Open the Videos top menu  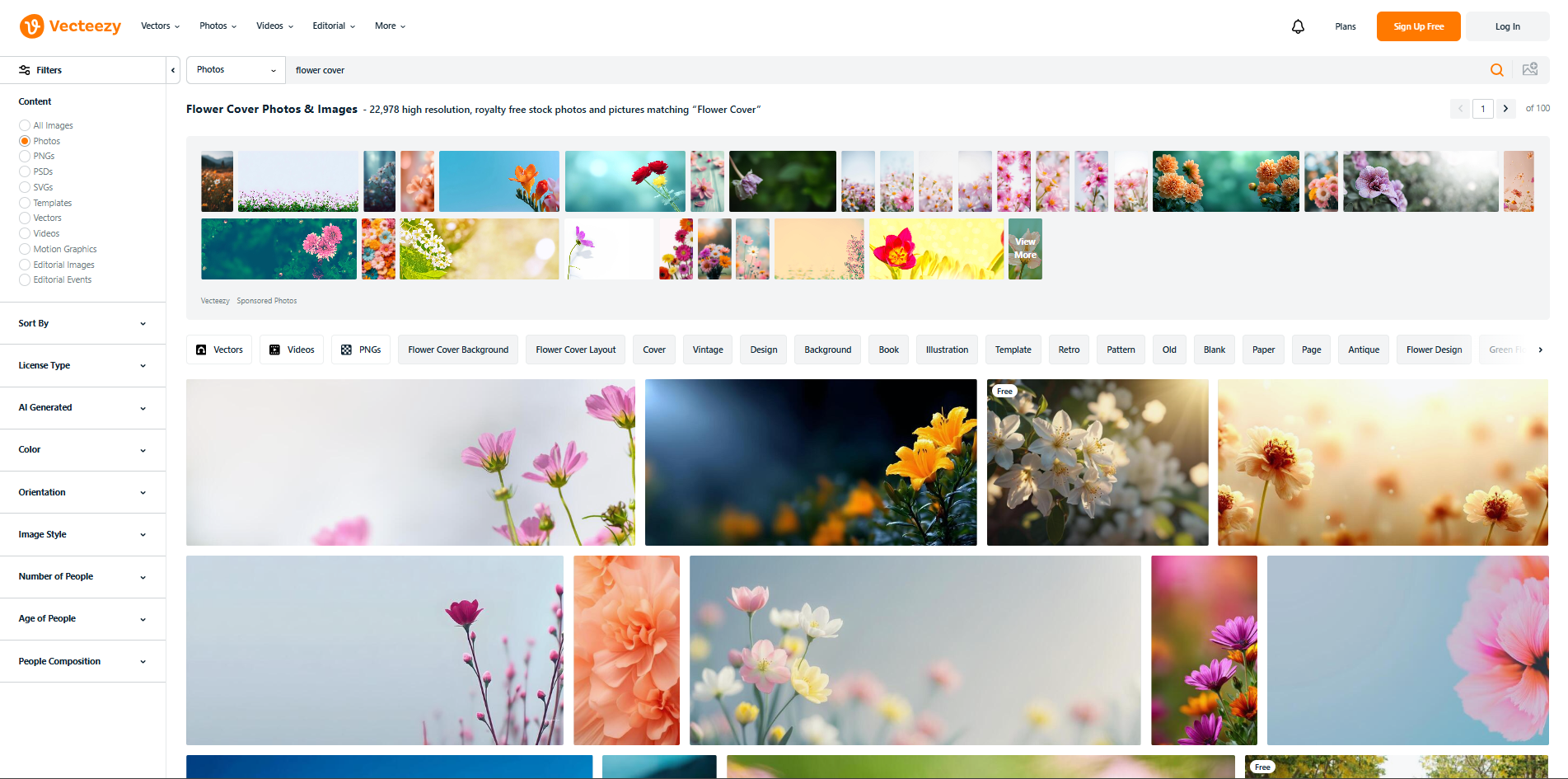pos(274,26)
